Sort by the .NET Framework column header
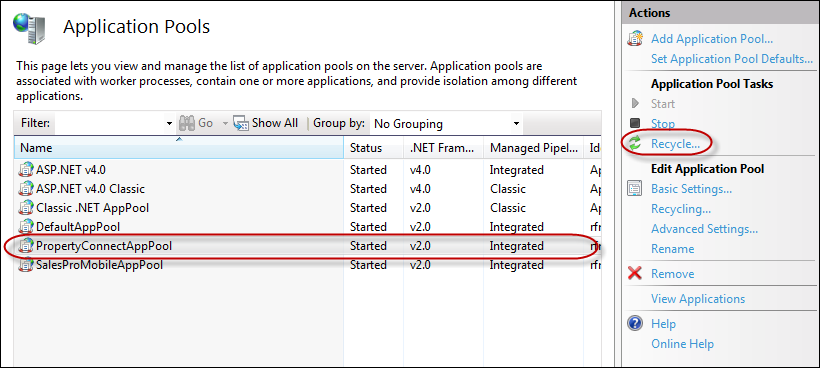The image size is (820, 368). tap(444, 148)
